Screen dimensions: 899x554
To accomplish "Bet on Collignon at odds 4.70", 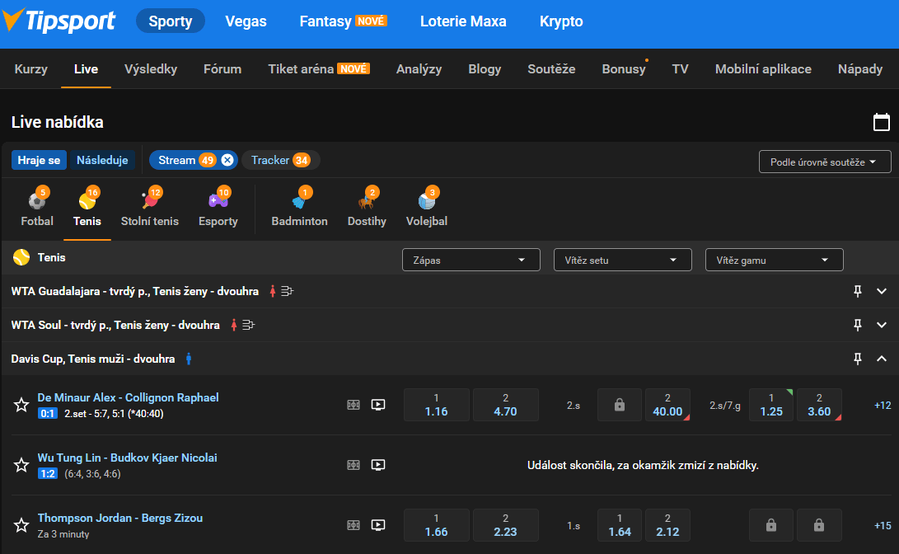I will point(506,405).
